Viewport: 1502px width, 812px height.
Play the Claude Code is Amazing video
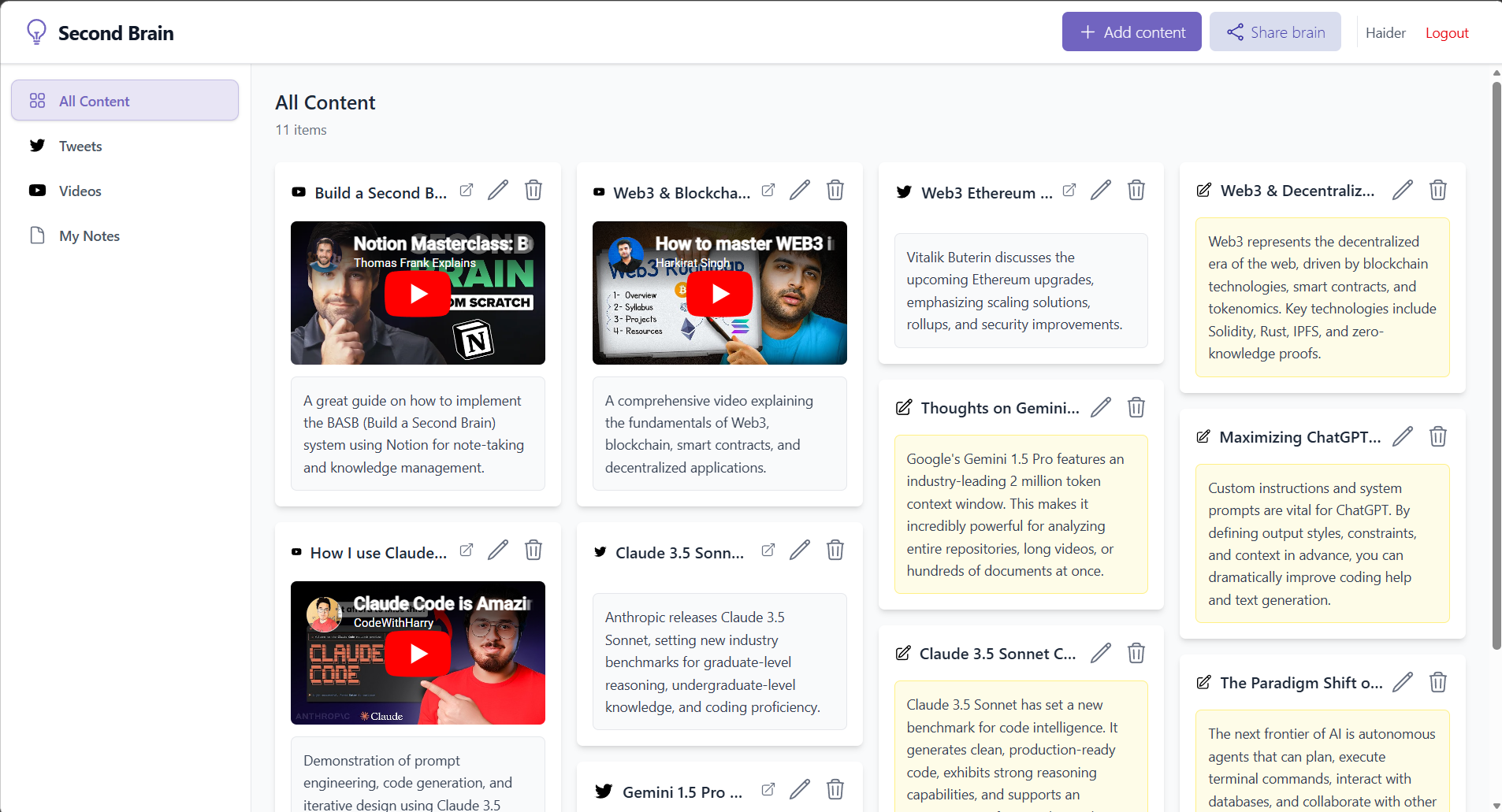pos(418,654)
